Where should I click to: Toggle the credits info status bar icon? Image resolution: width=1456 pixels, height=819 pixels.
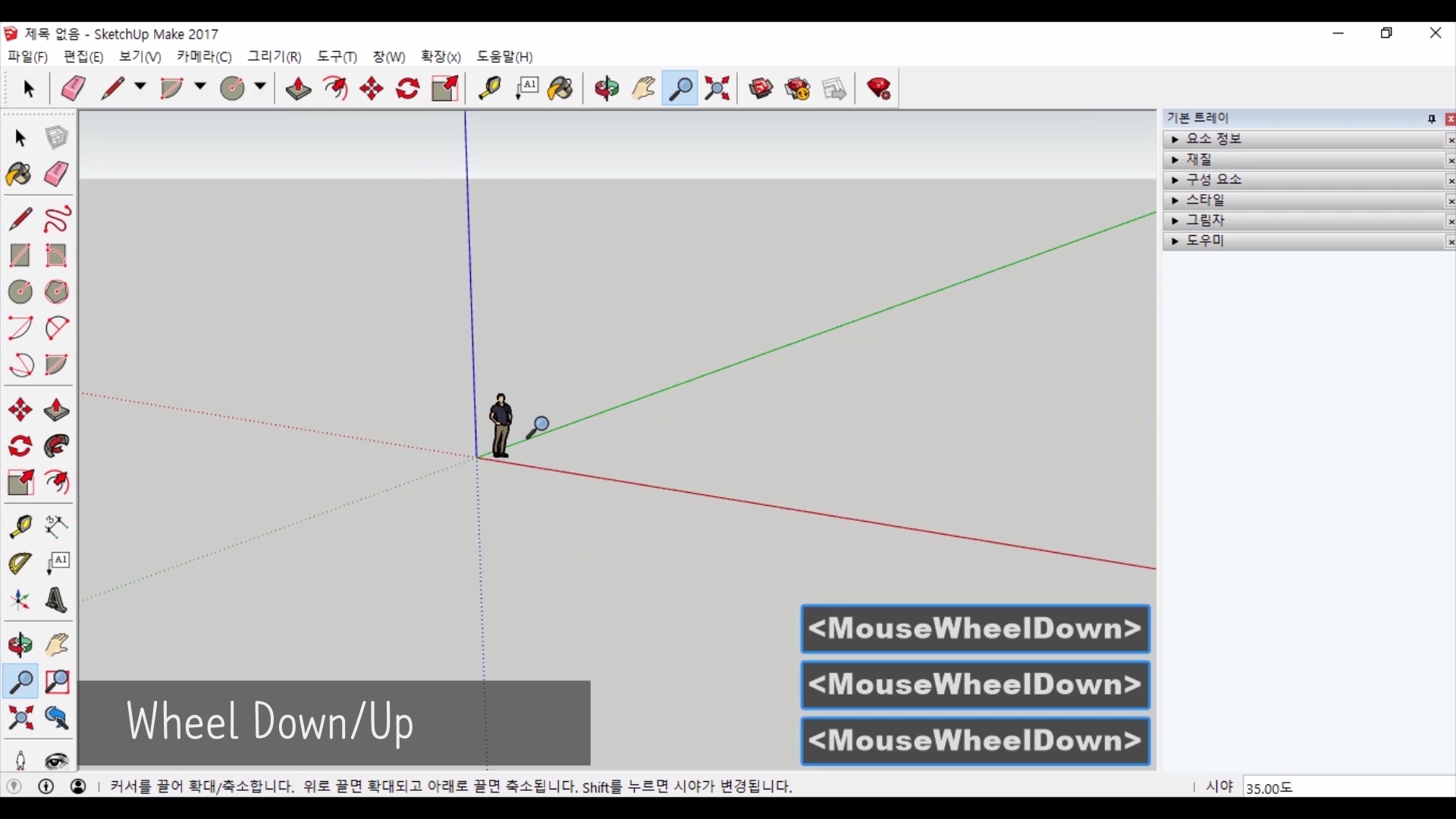[46, 786]
